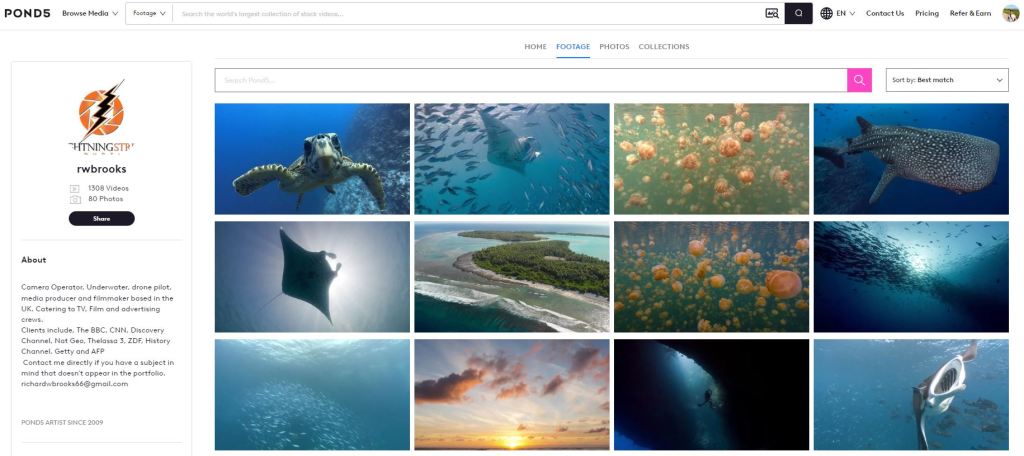Switch to the Photos tab

tap(614, 47)
